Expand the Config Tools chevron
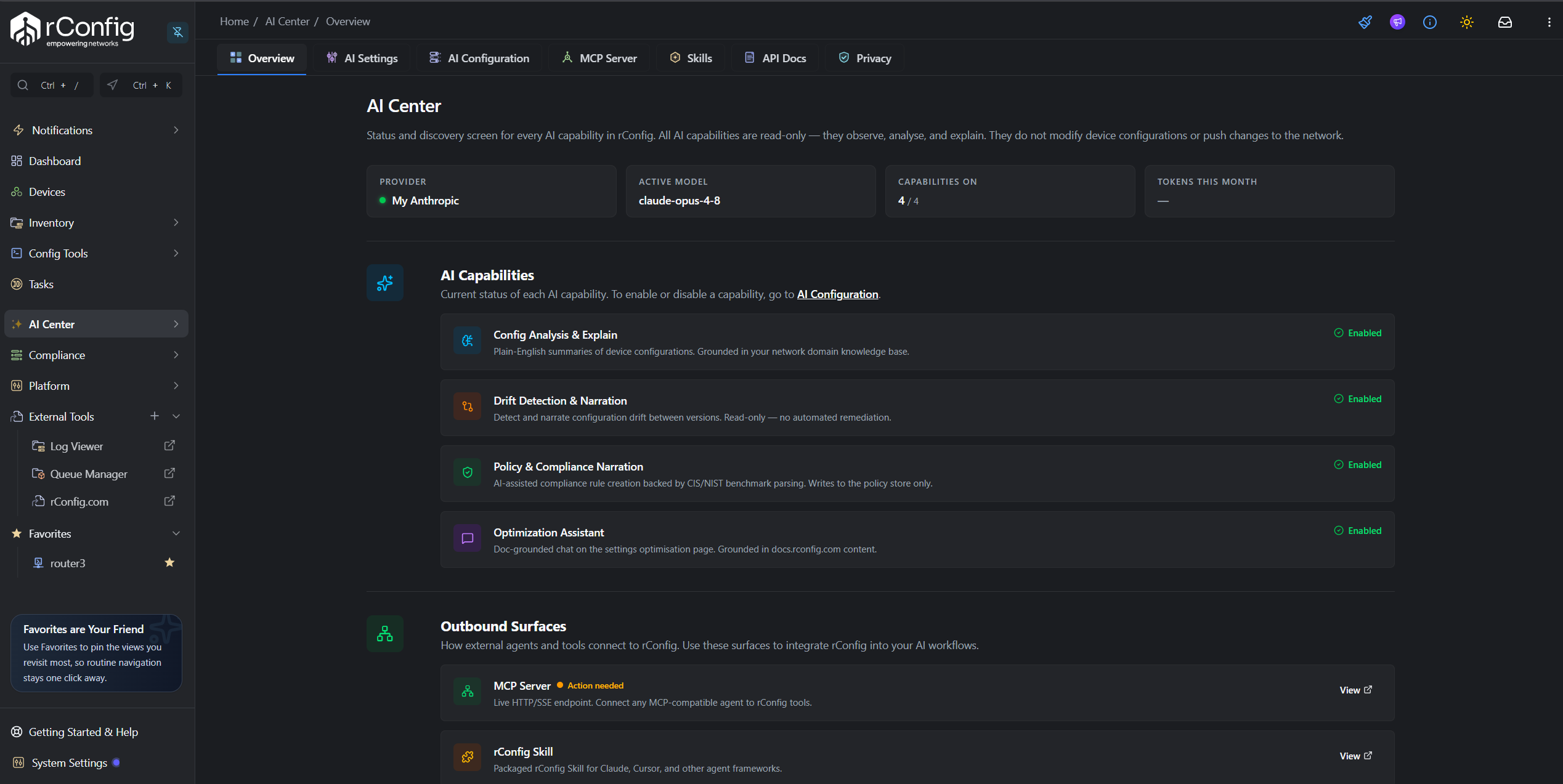Viewport: 1563px width, 784px height. click(x=176, y=253)
